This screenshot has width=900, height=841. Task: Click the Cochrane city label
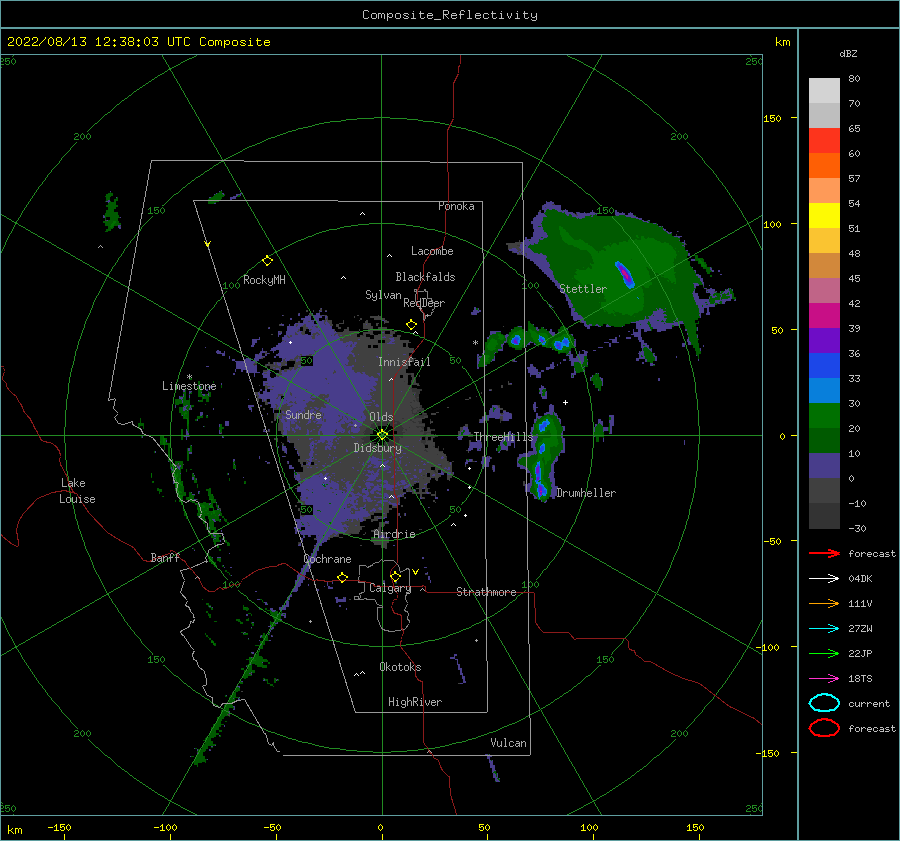click(x=327, y=559)
